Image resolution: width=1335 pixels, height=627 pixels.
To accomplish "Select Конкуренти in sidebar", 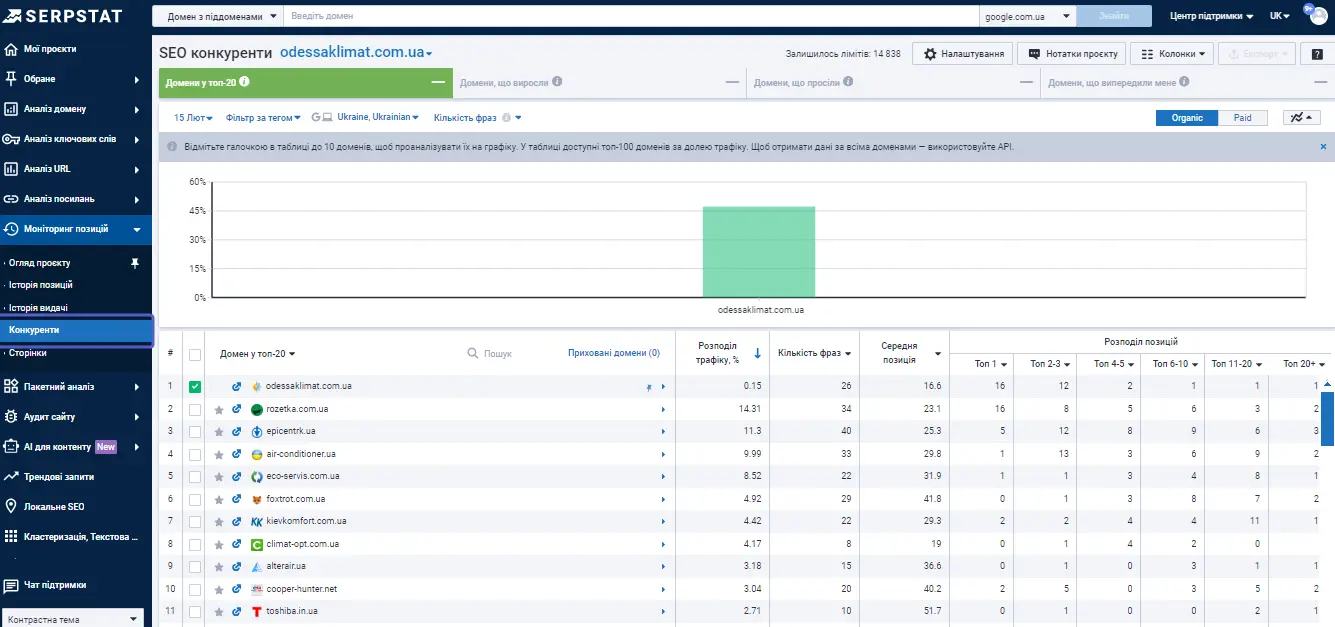I will coord(76,330).
